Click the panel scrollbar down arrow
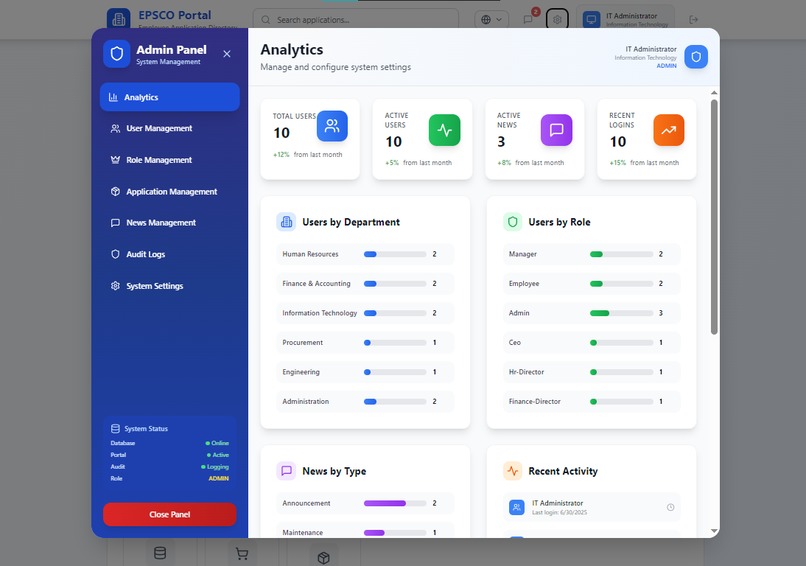This screenshot has height=566, width=806. (714, 531)
